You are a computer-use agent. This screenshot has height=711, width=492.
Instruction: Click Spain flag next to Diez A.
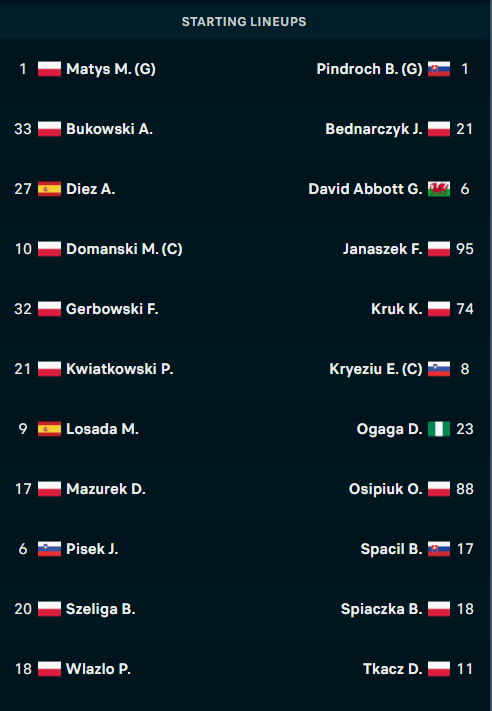pos(49,189)
